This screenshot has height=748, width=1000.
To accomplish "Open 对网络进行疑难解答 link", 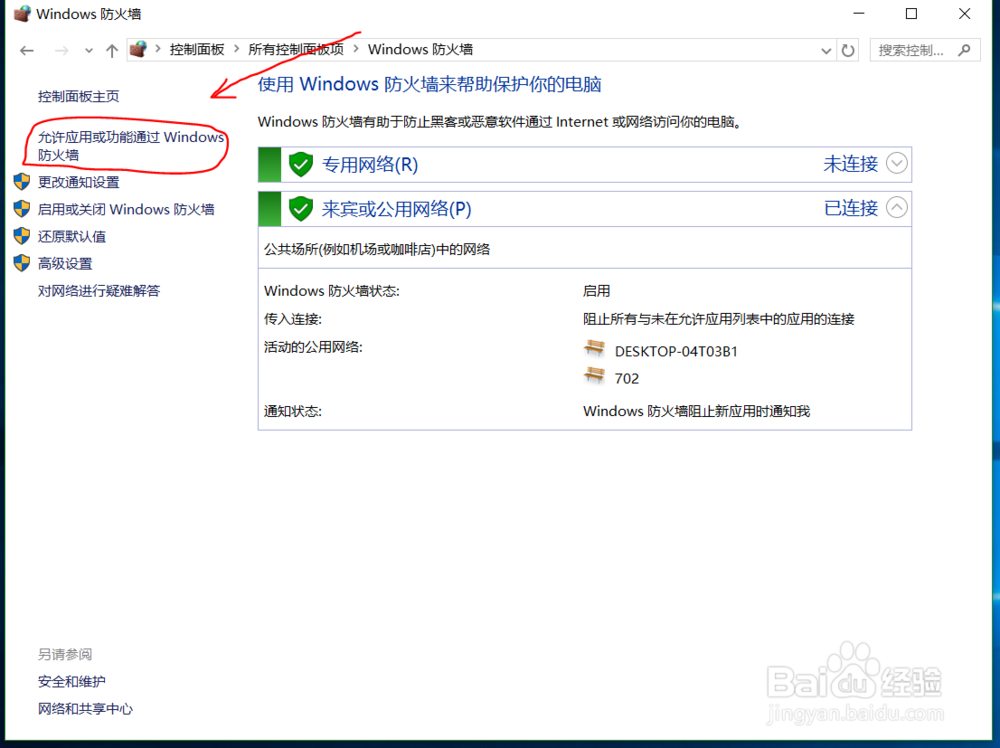I will point(99,291).
